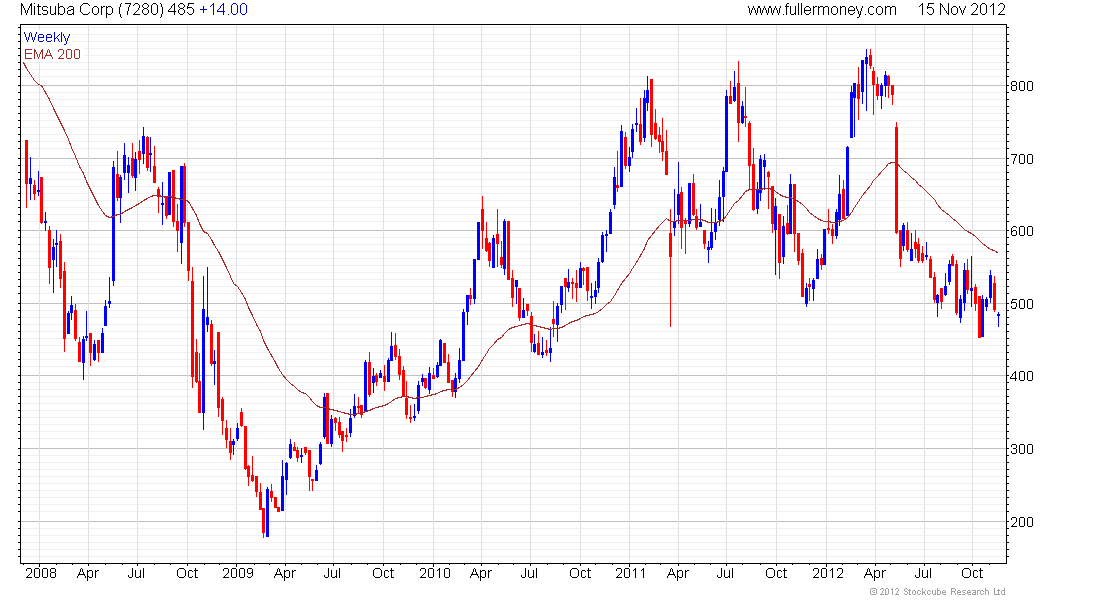Click the 2009 year axis label
This screenshot has width=1100, height=600.
click(x=238, y=573)
